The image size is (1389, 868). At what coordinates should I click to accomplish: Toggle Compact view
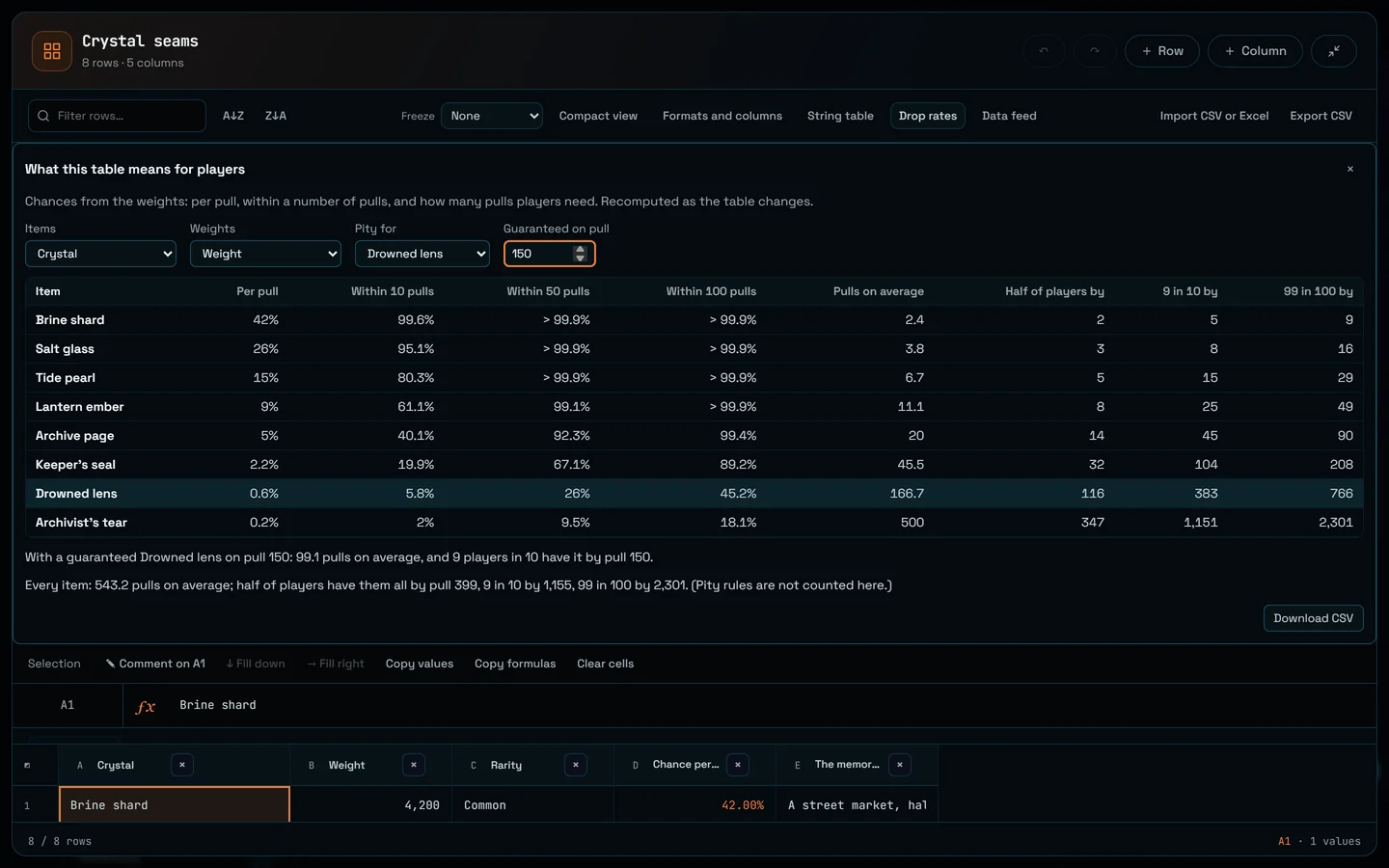(598, 116)
